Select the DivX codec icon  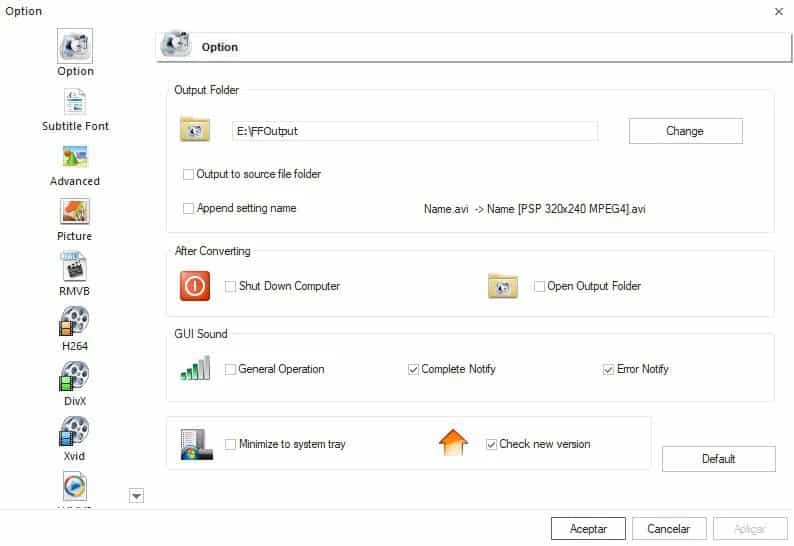tap(74, 376)
